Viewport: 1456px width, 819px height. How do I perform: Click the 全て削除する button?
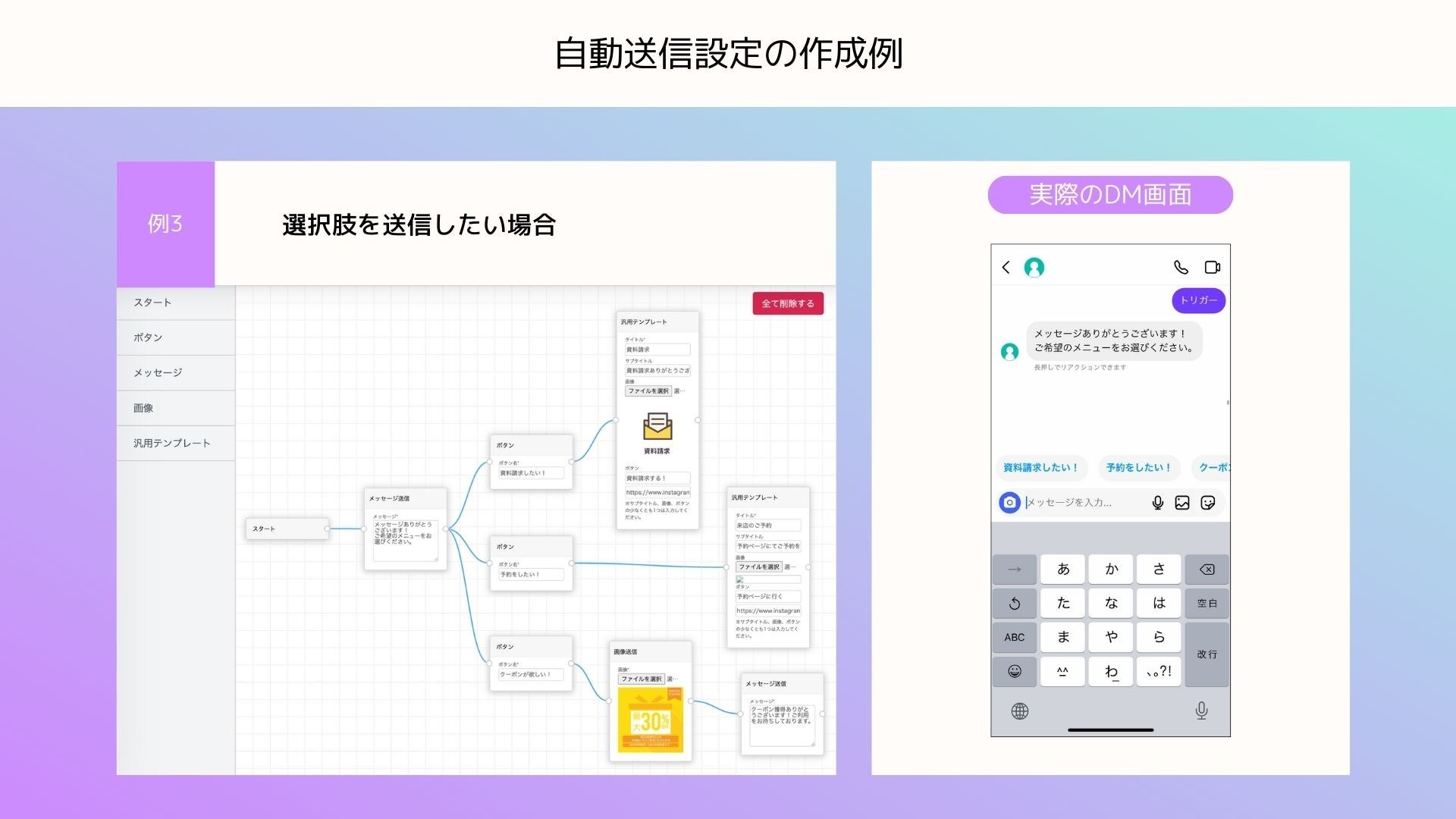coord(787,303)
